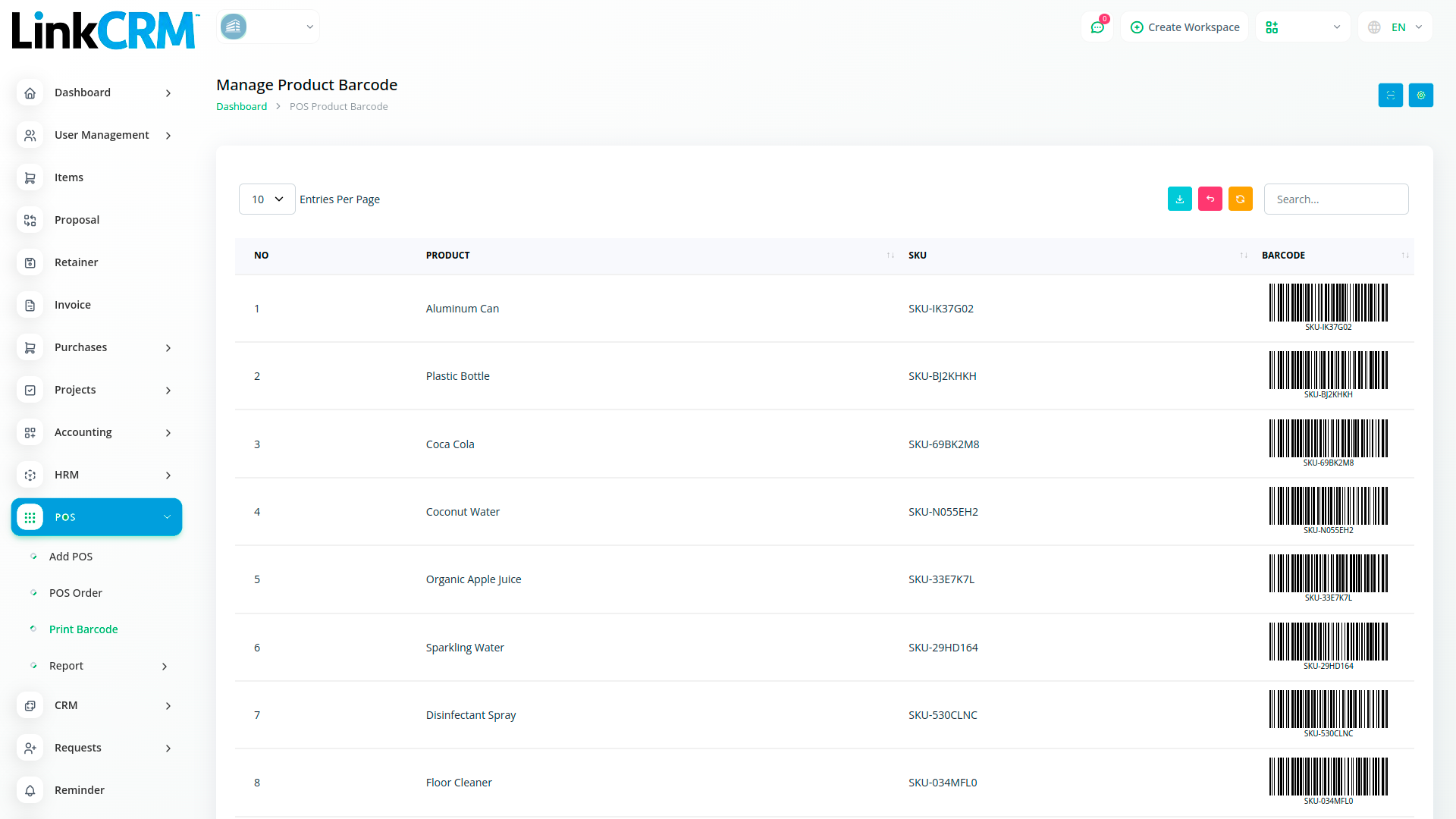Click the Reminder bell icon

point(30,790)
